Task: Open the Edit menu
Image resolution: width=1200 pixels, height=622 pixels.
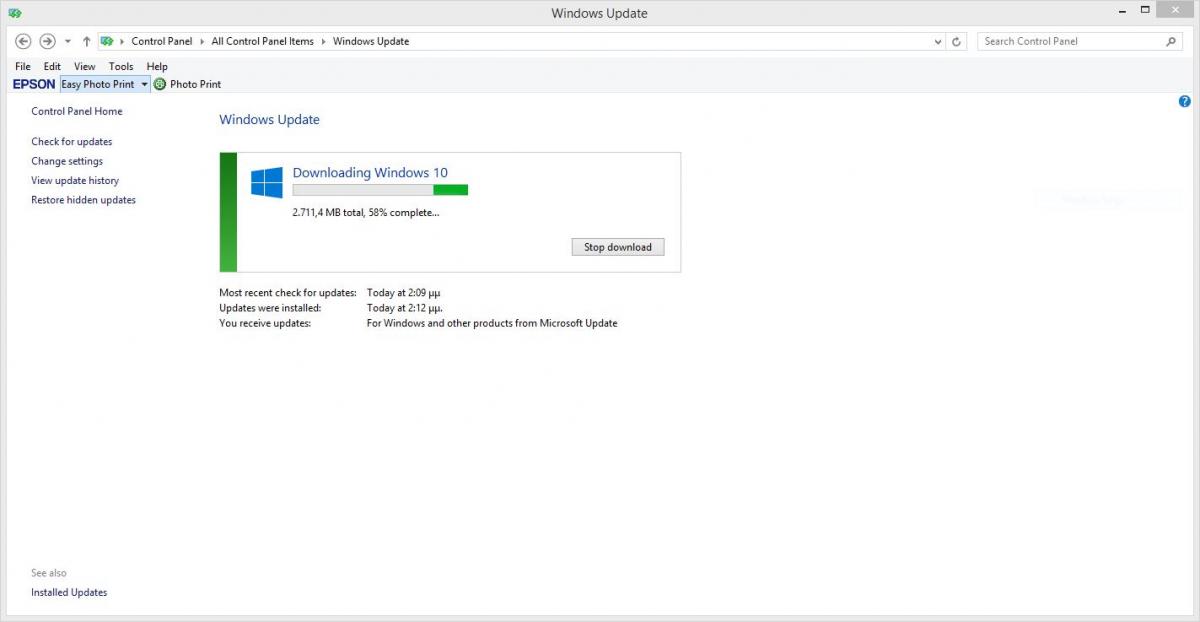Action: point(52,66)
